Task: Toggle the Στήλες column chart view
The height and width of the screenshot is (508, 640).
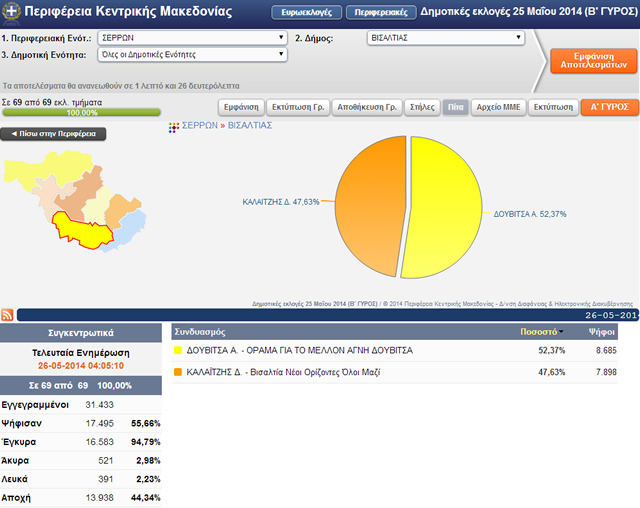Action: 421,107
